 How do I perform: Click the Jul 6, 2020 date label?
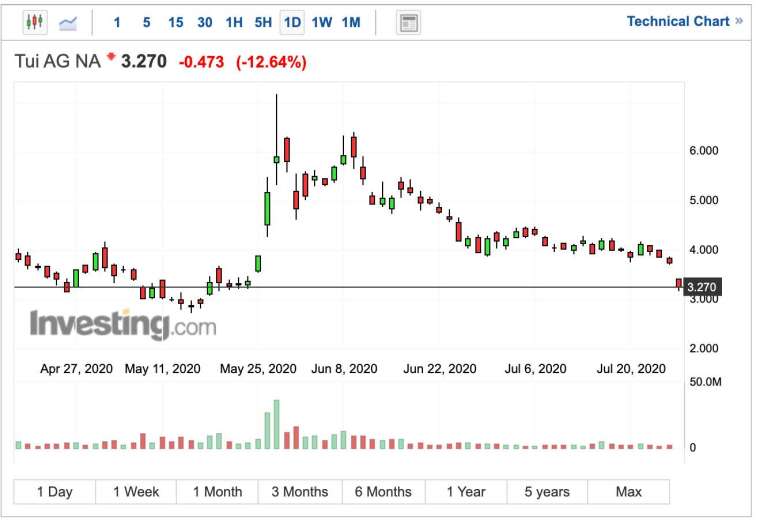[536, 369]
